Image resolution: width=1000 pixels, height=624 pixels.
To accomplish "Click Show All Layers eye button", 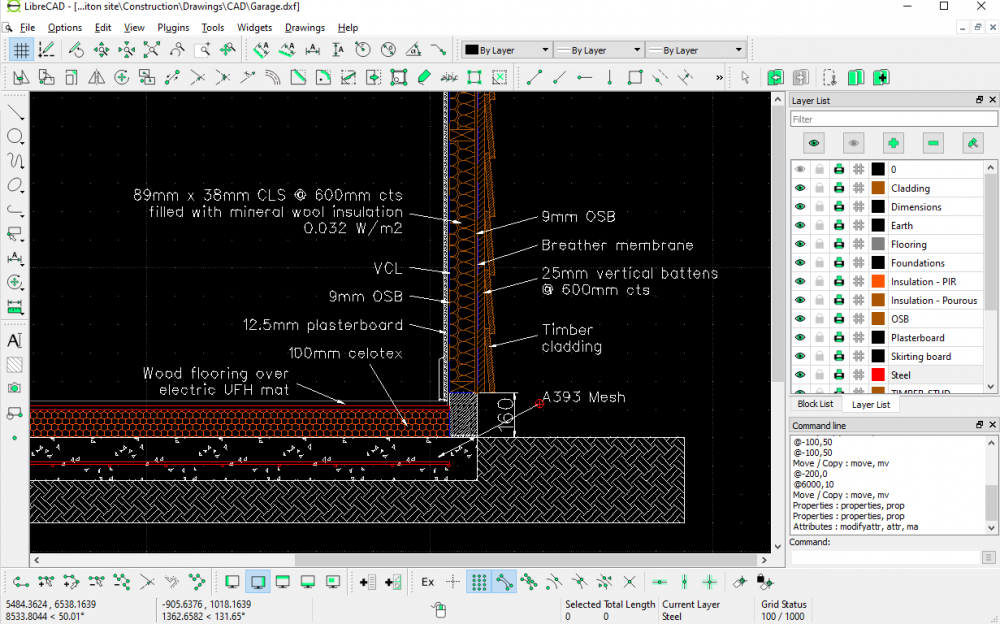I will pyautogui.click(x=814, y=143).
